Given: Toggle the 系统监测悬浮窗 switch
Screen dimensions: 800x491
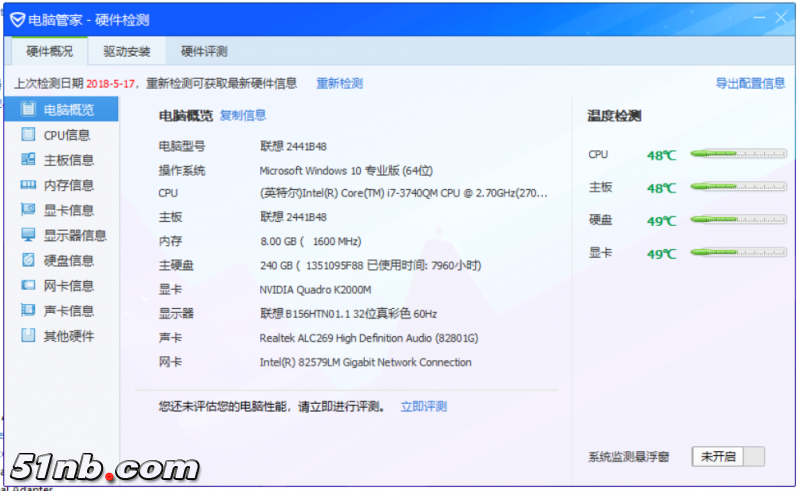Looking at the screenshot, I should click(728, 456).
